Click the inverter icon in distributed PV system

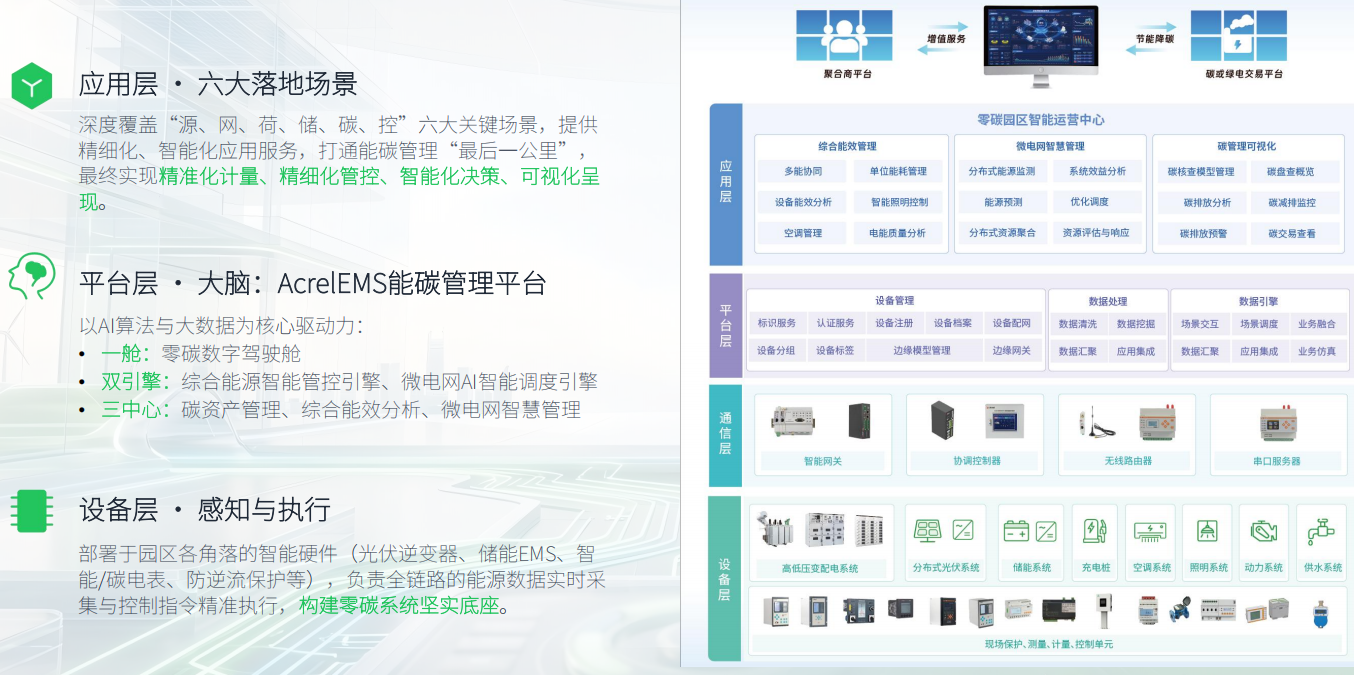pos(963,531)
